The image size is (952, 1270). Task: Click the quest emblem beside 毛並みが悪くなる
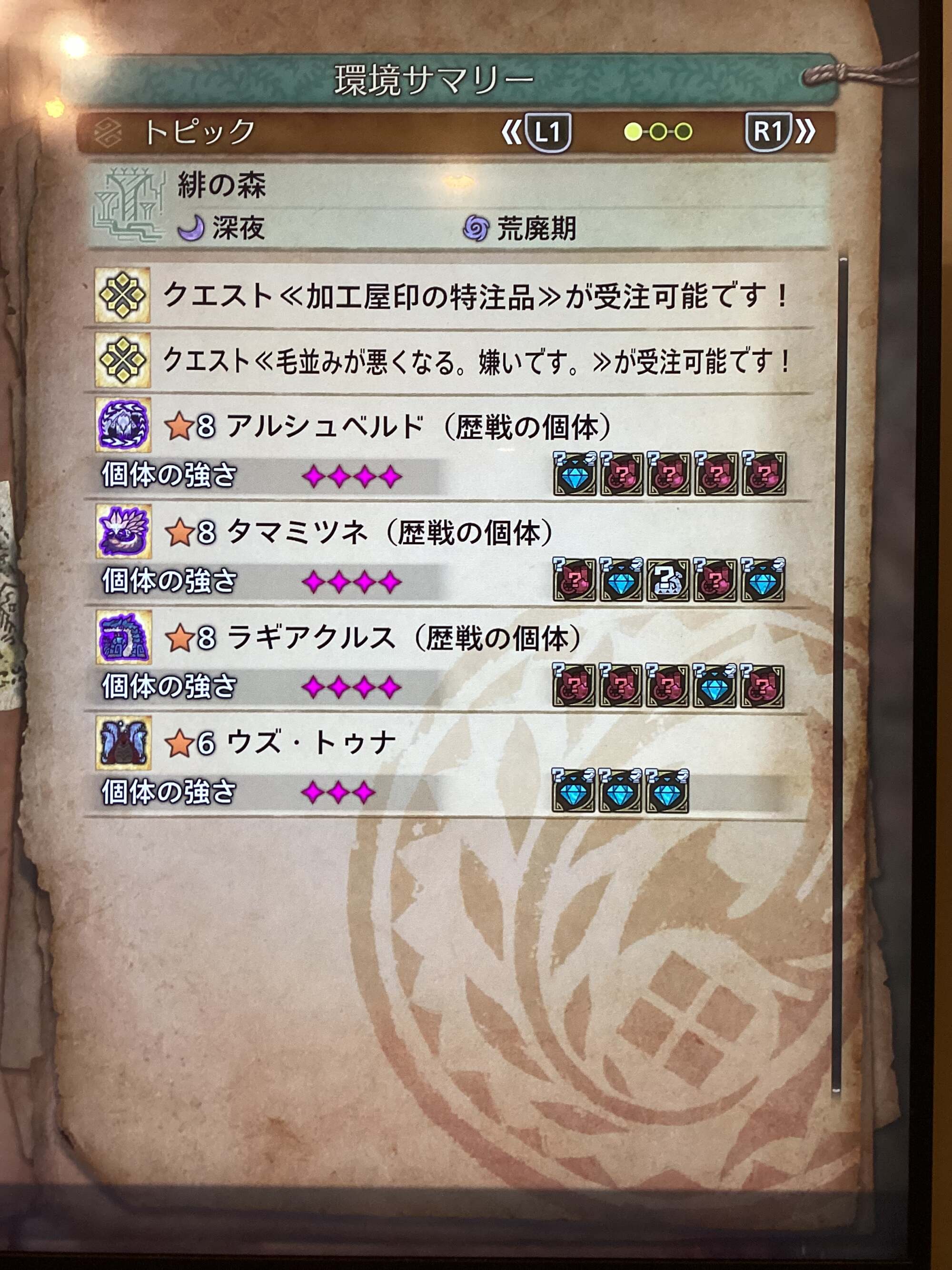pyautogui.click(x=123, y=360)
